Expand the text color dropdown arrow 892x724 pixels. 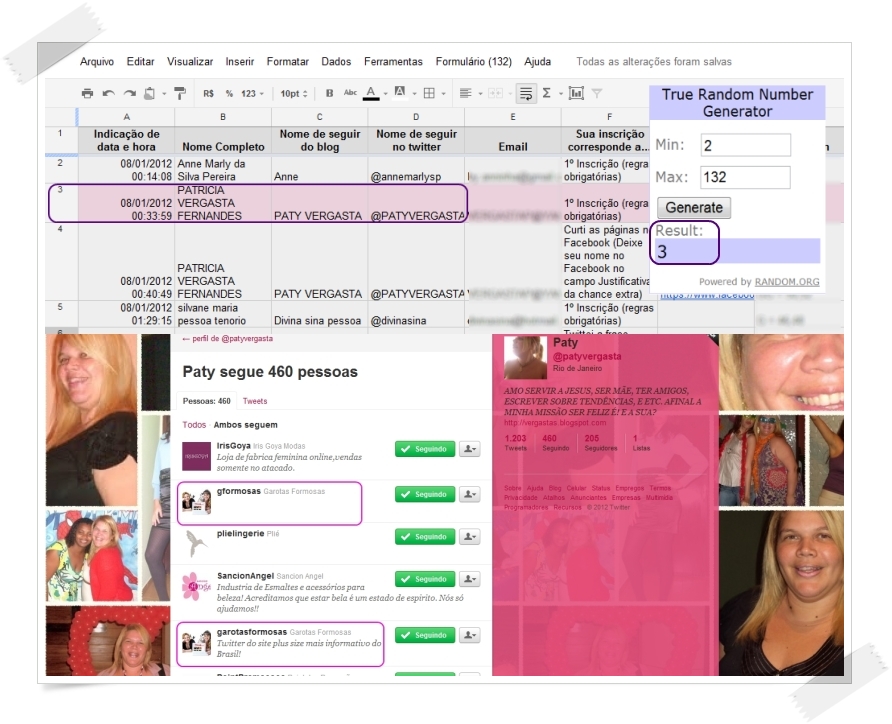385,94
